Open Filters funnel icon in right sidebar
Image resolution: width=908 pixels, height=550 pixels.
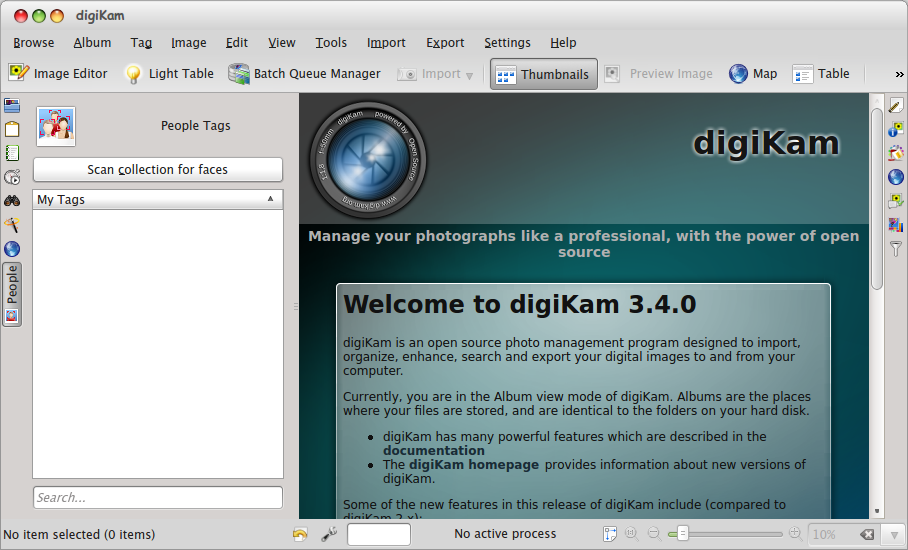(896, 248)
